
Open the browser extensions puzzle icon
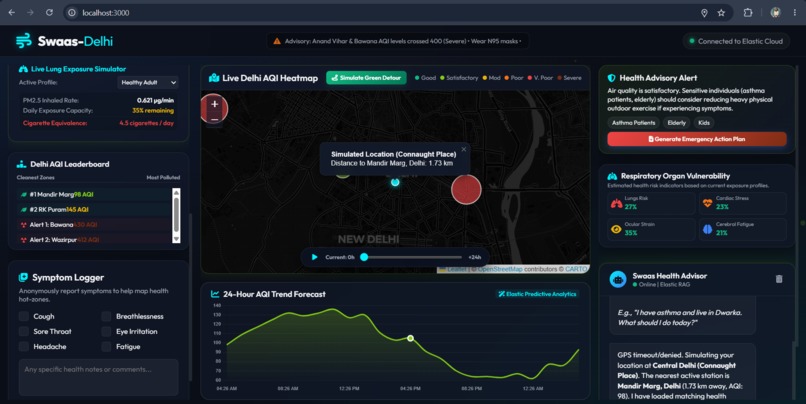pos(748,13)
